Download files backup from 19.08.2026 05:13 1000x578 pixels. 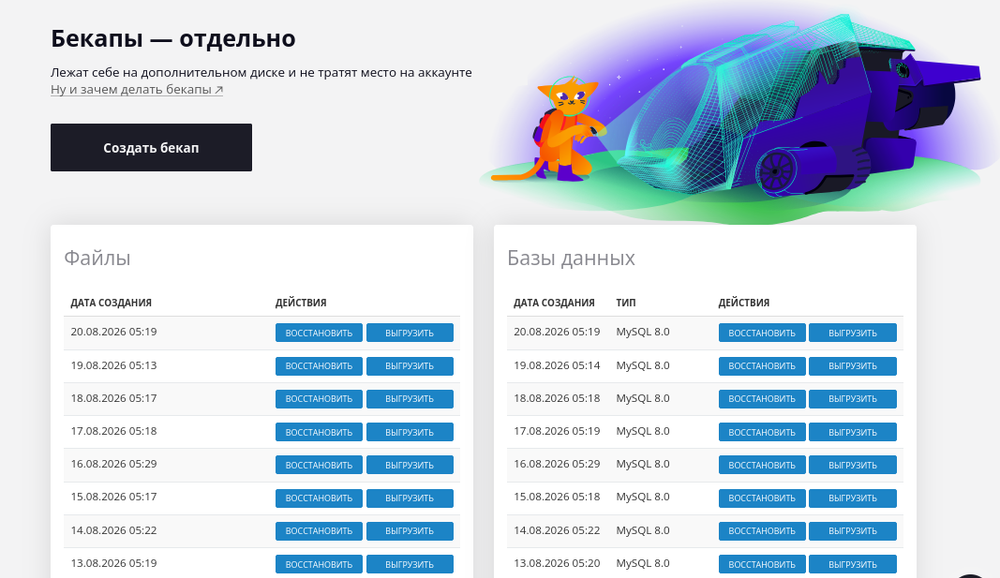[409, 366]
